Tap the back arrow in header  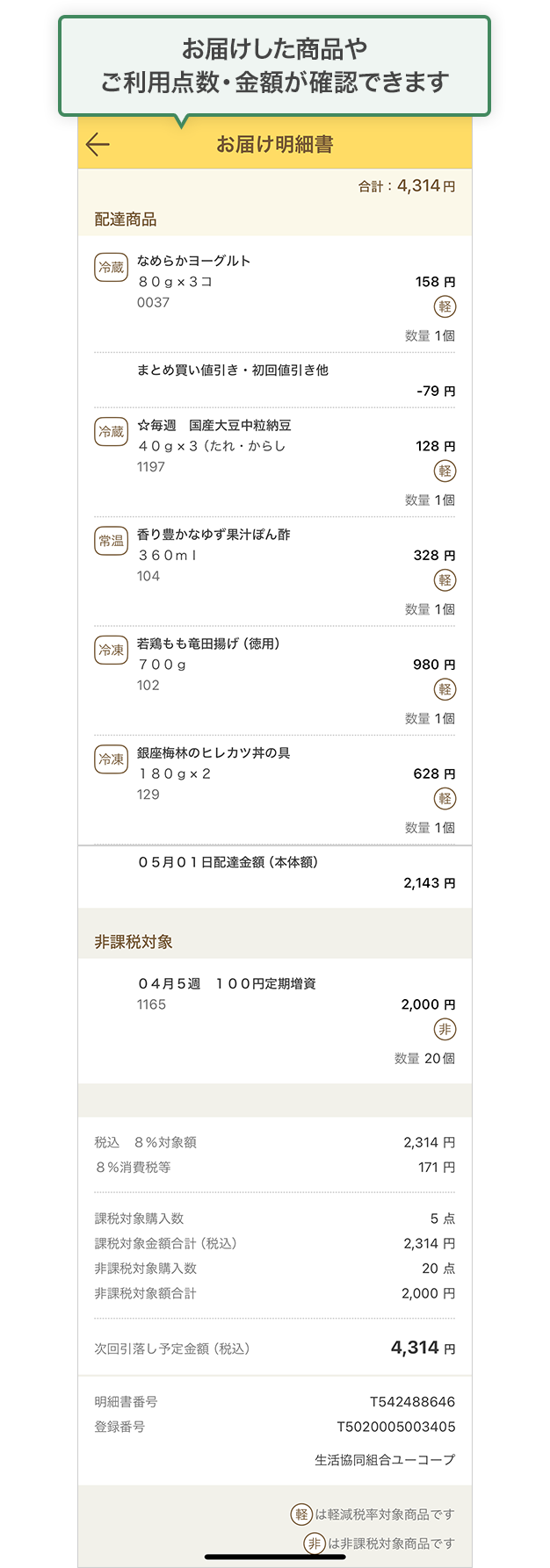(98, 145)
